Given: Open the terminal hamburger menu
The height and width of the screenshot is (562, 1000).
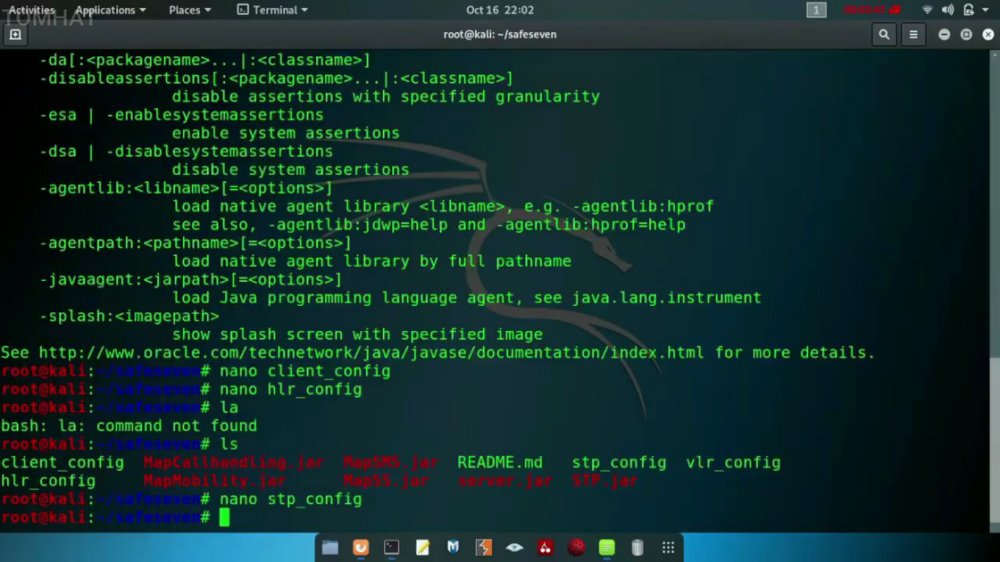Looking at the screenshot, I should [x=913, y=34].
